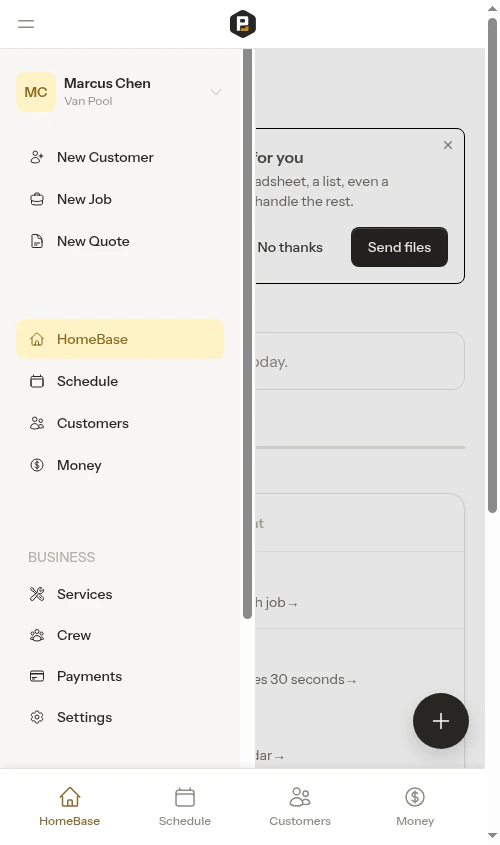Click the Crew group icon
This screenshot has width=500, height=845.
37,635
